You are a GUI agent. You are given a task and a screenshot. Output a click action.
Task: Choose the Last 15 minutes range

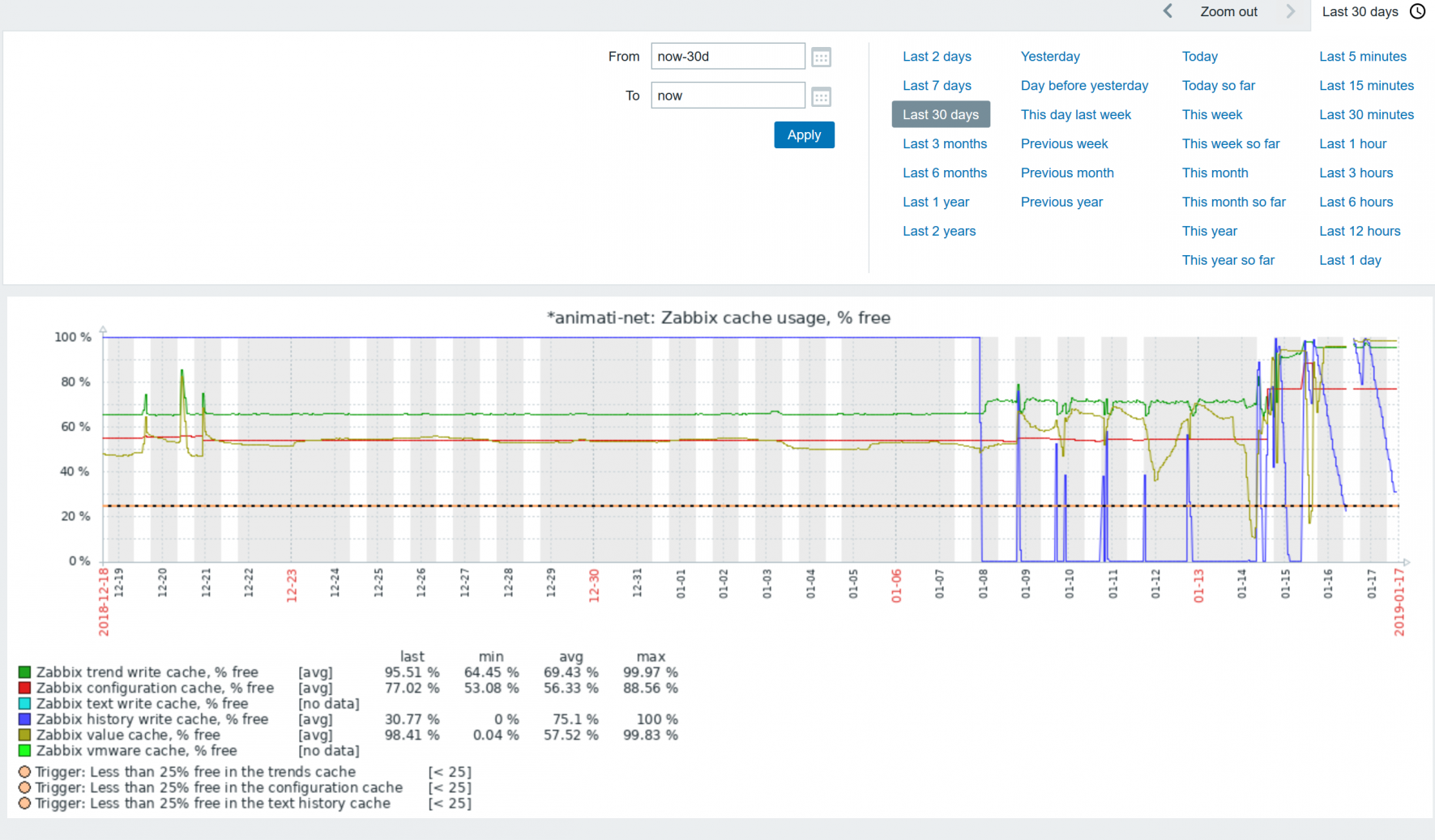point(1366,86)
